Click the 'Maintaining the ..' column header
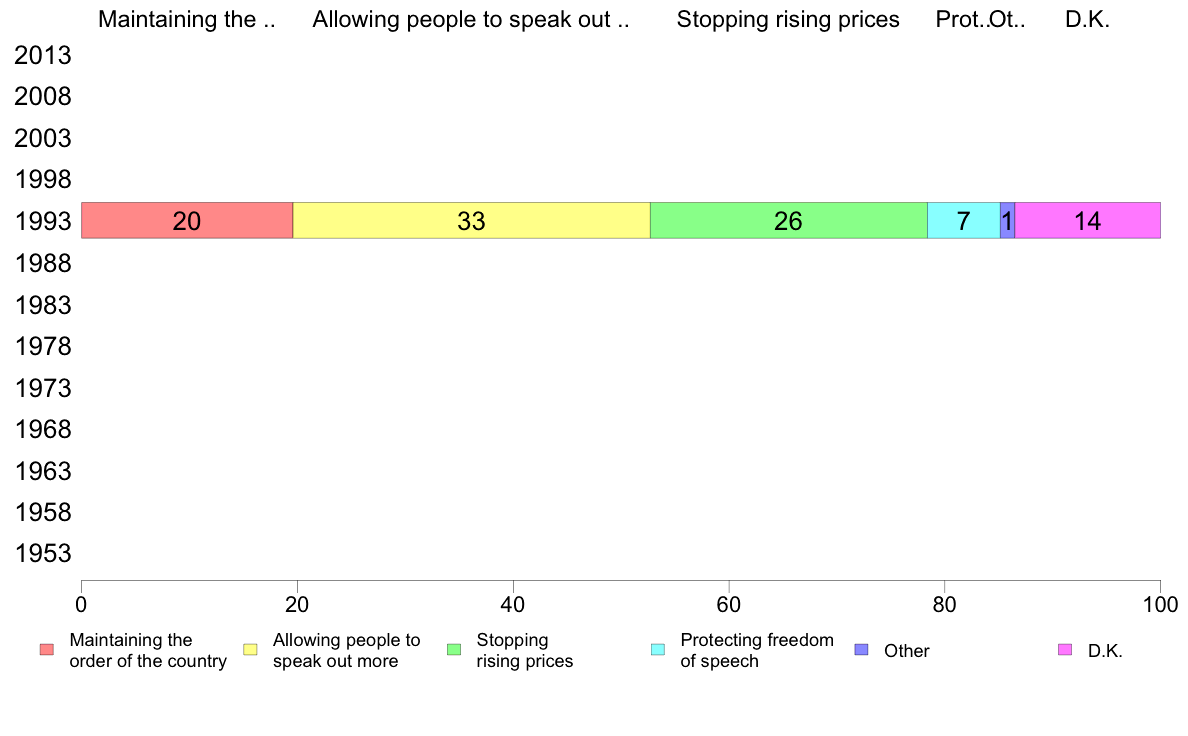 coord(187,20)
